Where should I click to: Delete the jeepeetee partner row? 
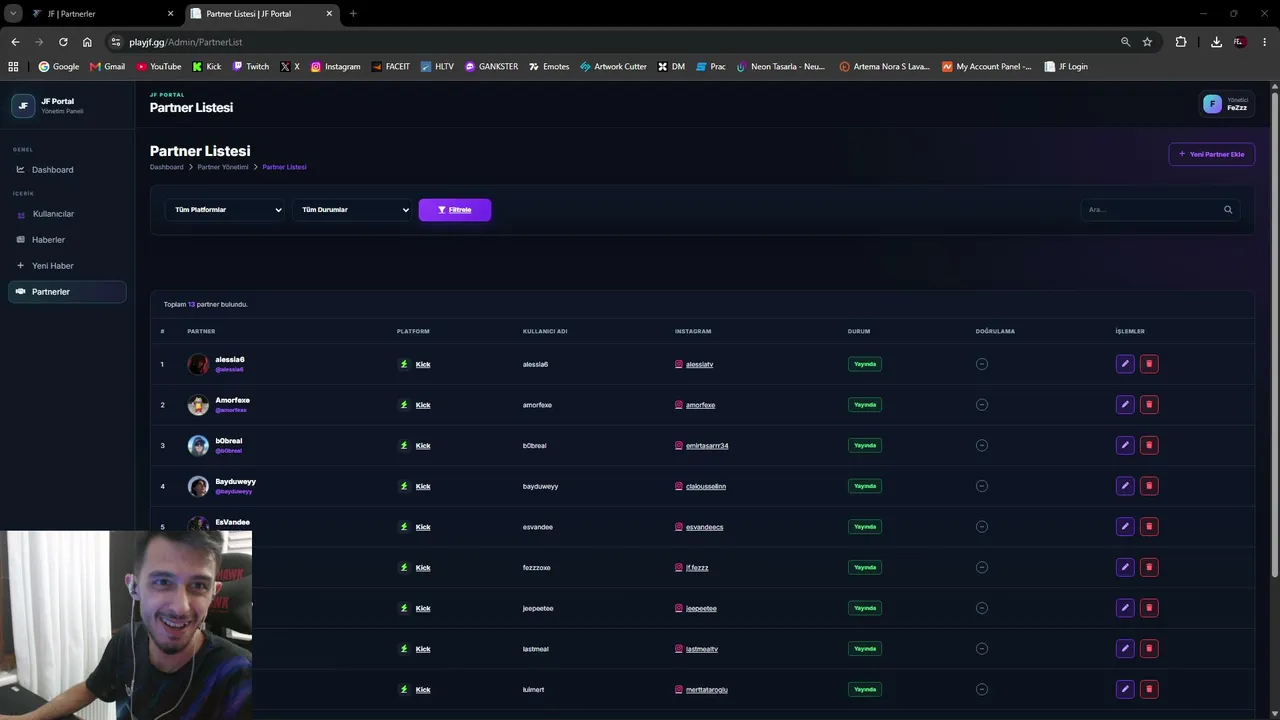point(1149,608)
